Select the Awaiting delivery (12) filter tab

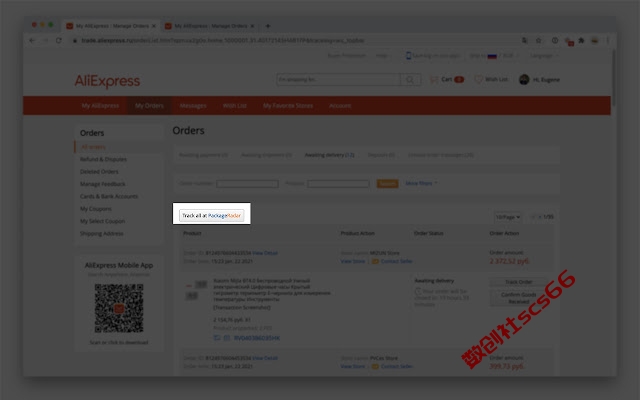329,155
